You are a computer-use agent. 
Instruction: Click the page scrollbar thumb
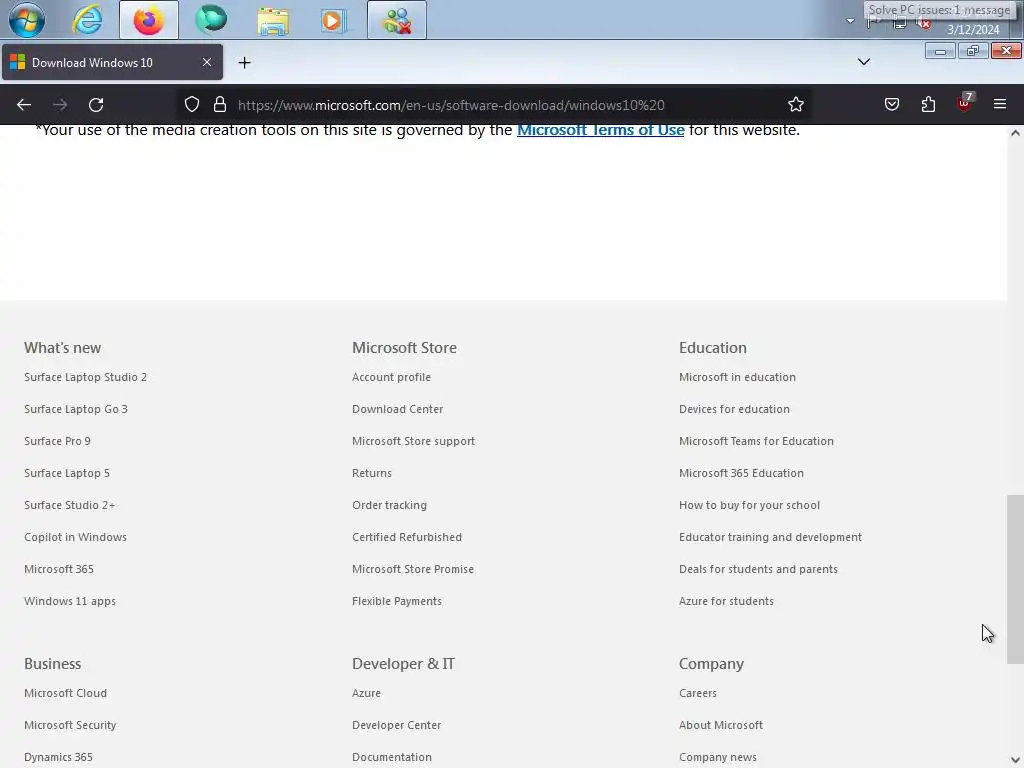[1015, 579]
